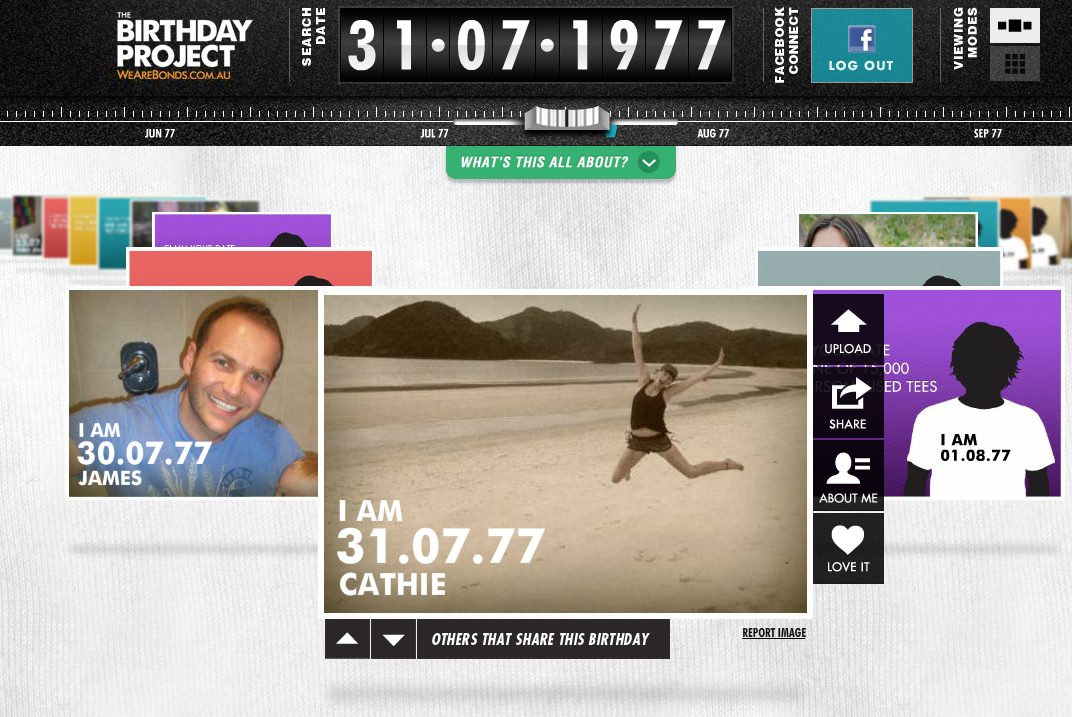Image resolution: width=1072 pixels, height=717 pixels.
Task: Jump to AUG 77 on timeline
Action: coord(713,133)
